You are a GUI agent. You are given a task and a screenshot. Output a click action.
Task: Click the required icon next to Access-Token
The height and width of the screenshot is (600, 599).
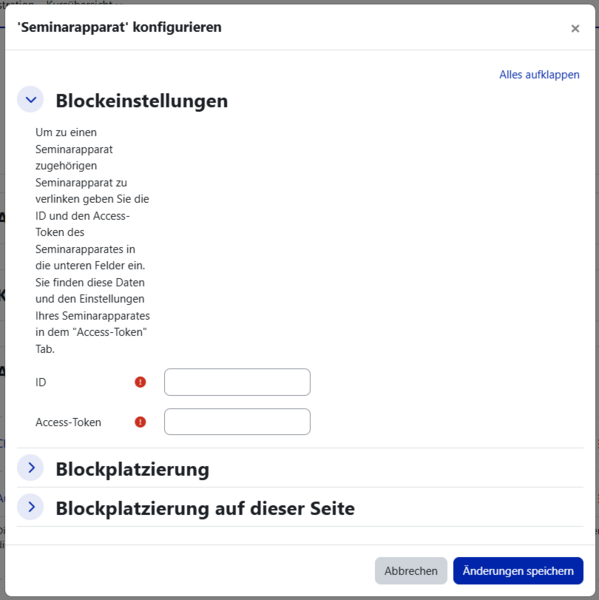(140, 422)
